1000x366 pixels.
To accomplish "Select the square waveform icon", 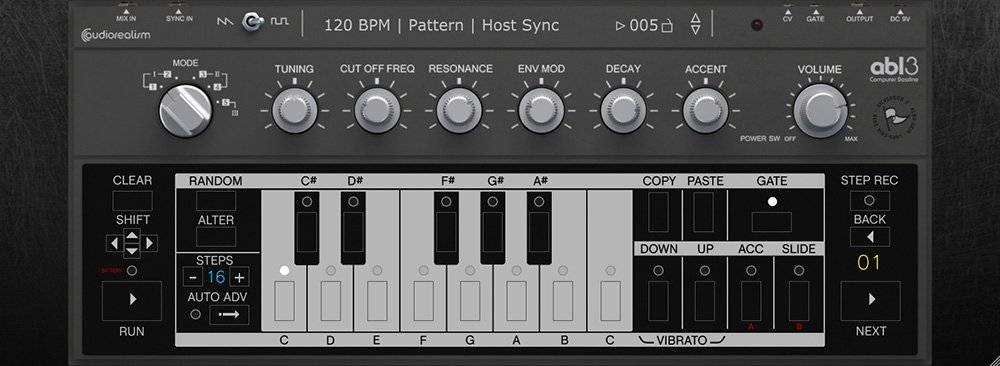I will 280,21.
